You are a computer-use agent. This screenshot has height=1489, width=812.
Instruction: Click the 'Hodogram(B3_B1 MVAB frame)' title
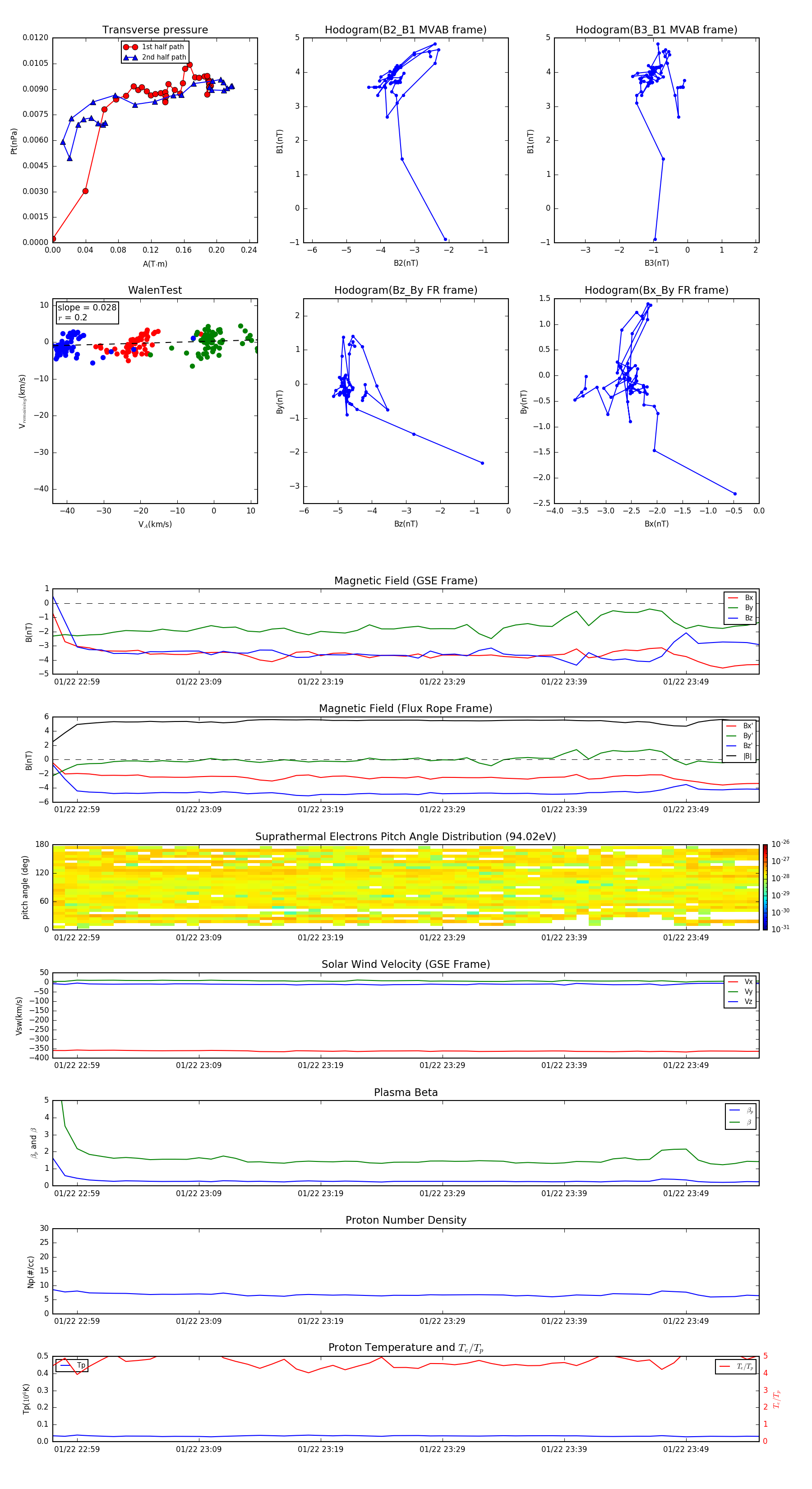[656, 29]
